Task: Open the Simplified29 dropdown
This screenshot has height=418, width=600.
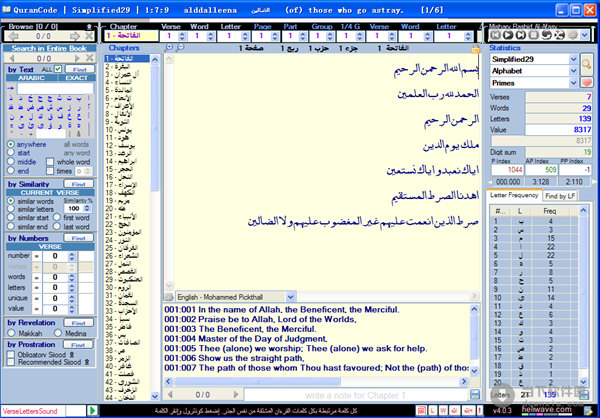Action: point(573,59)
